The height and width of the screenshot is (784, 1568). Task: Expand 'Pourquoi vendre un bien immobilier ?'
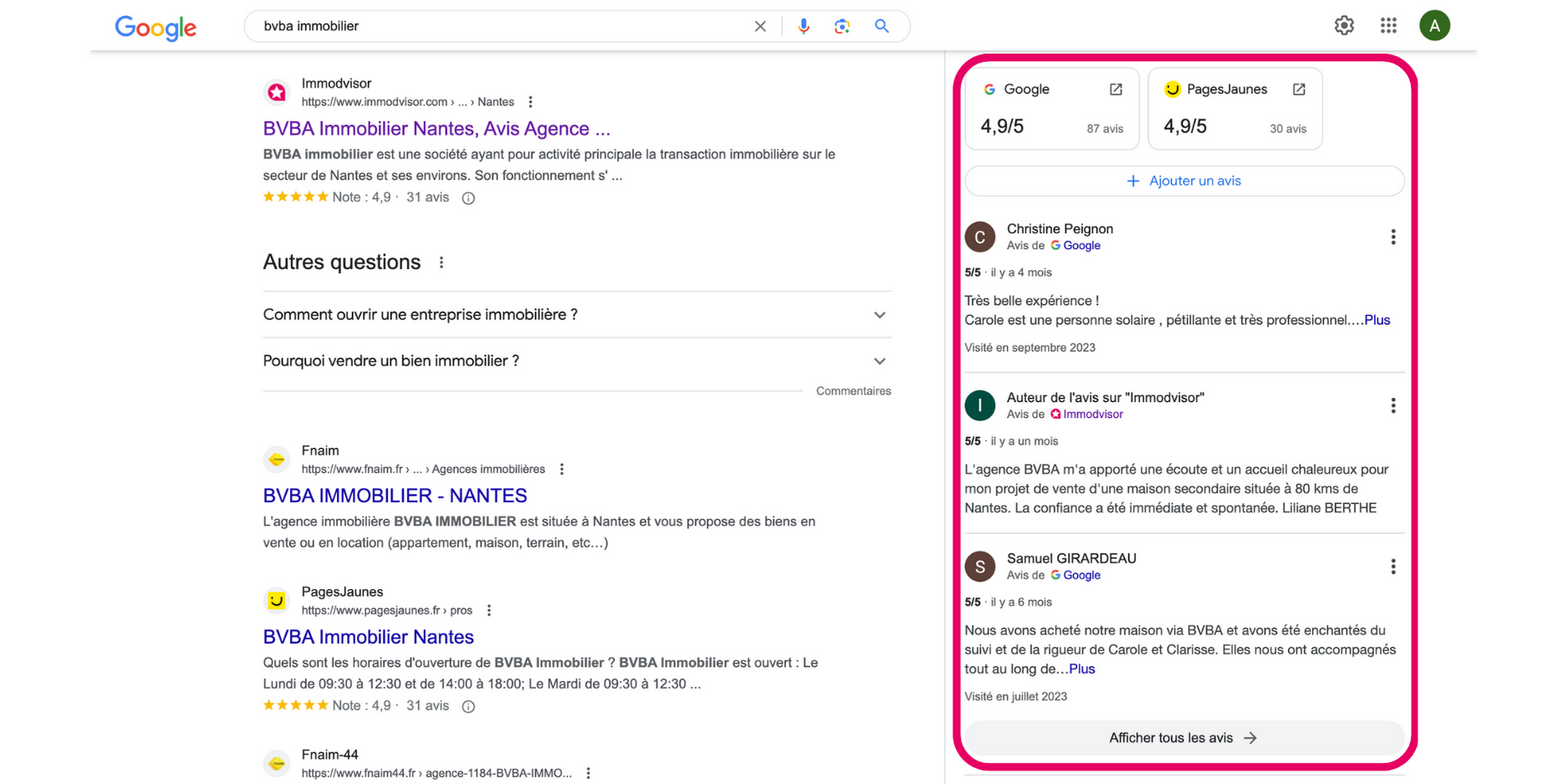click(x=879, y=361)
